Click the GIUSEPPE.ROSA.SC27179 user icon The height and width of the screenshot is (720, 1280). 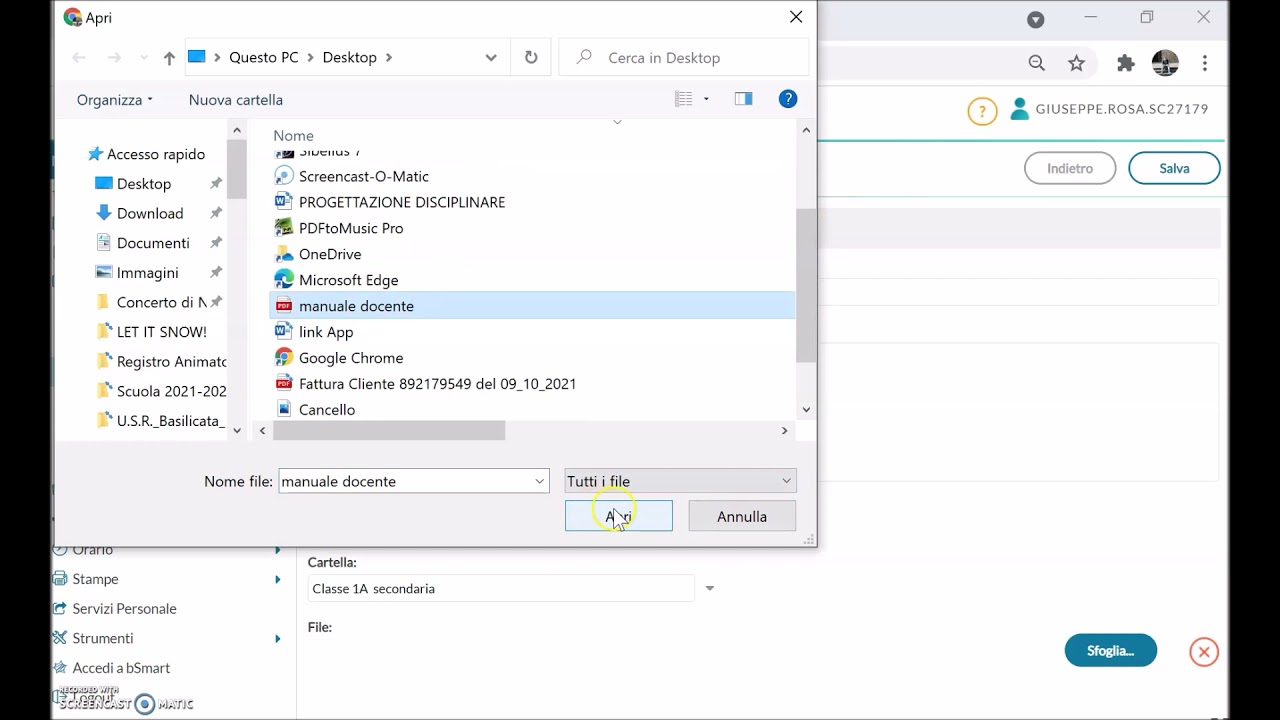pyautogui.click(x=1019, y=109)
